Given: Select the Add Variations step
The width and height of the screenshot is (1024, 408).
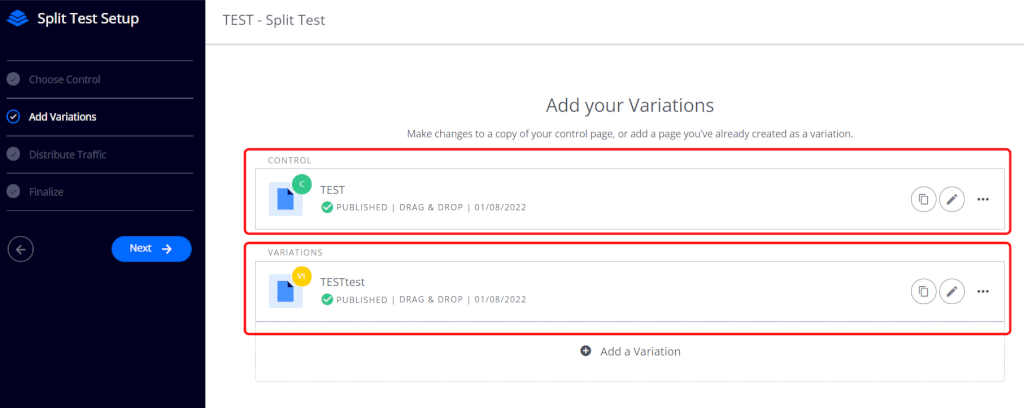Looking at the screenshot, I should click(62, 117).
